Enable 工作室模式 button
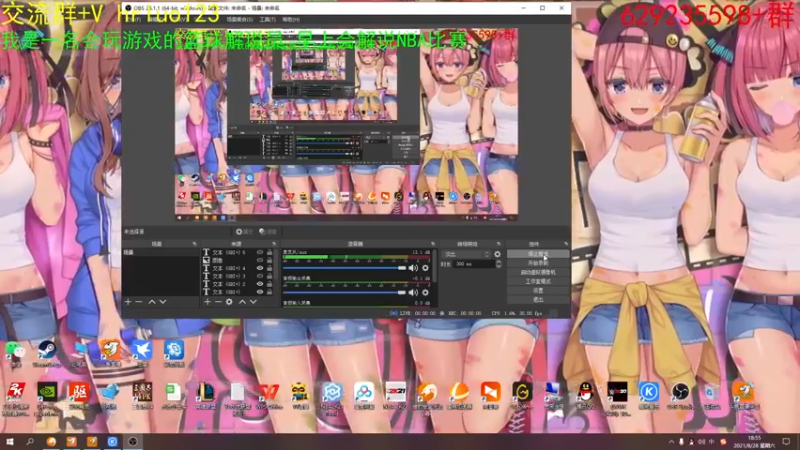This screenshot has height=450, width=800. 538,281
